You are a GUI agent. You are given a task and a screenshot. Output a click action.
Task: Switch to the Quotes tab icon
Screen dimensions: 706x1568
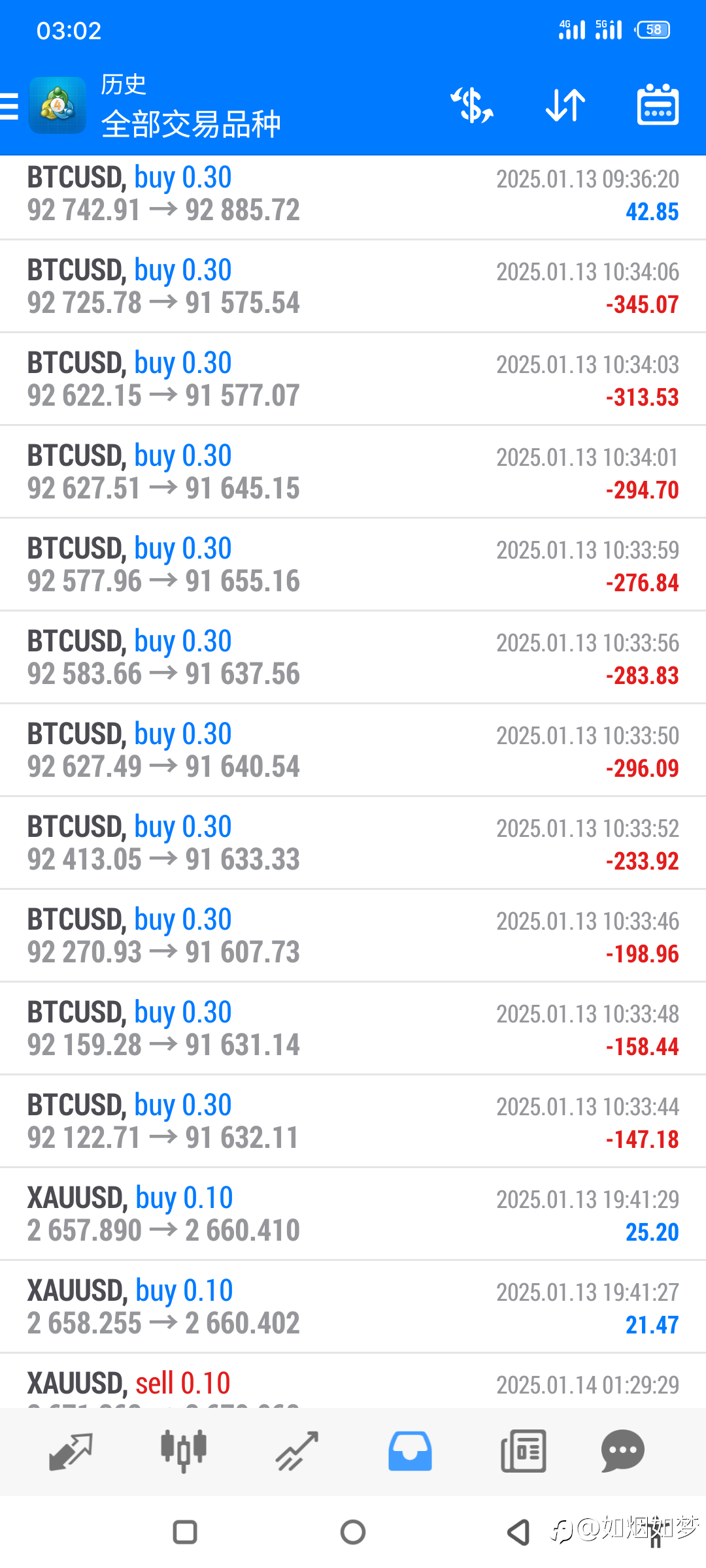pyautogui.click(x=71, y=1451)
